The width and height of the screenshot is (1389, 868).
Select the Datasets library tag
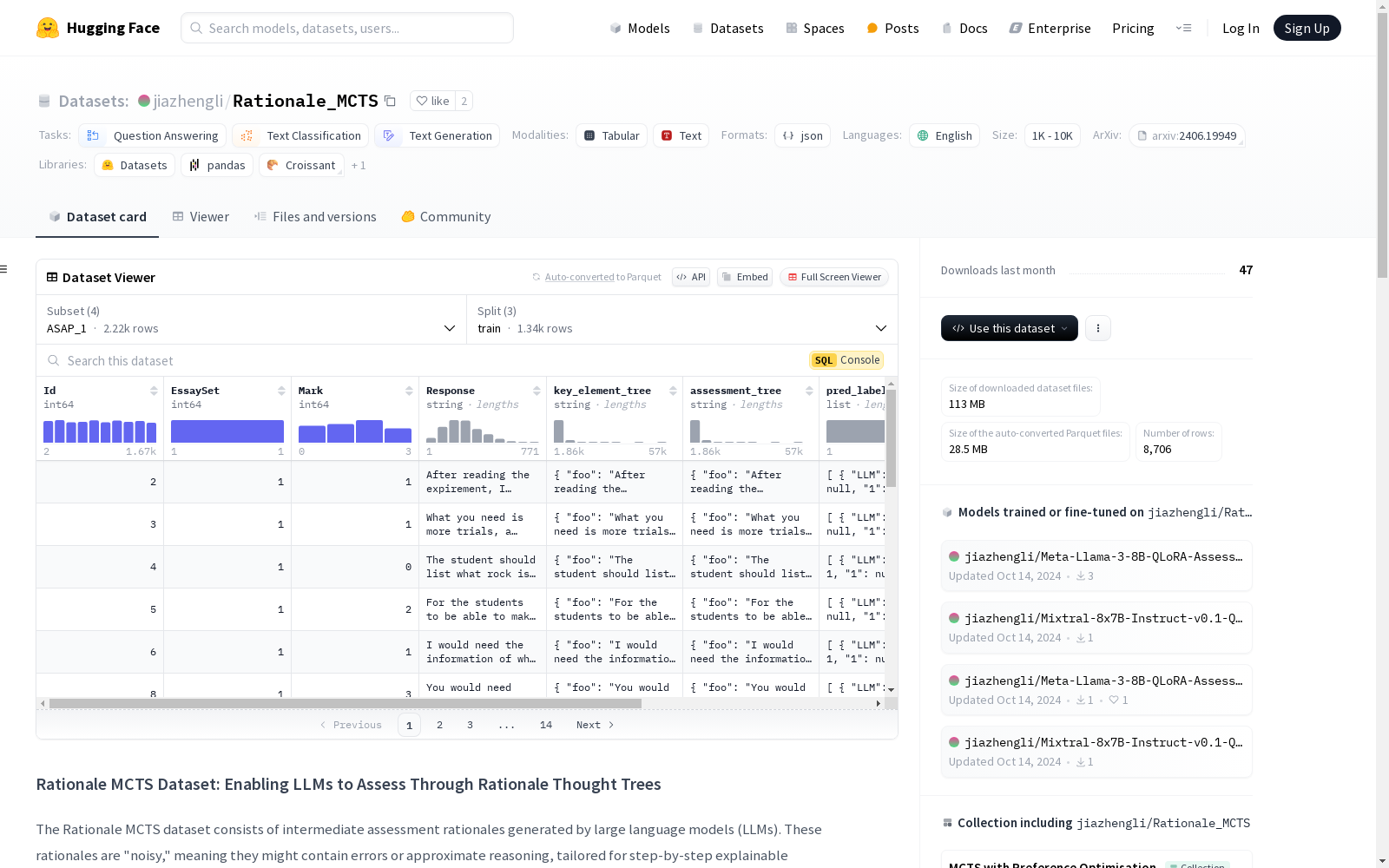135,165
